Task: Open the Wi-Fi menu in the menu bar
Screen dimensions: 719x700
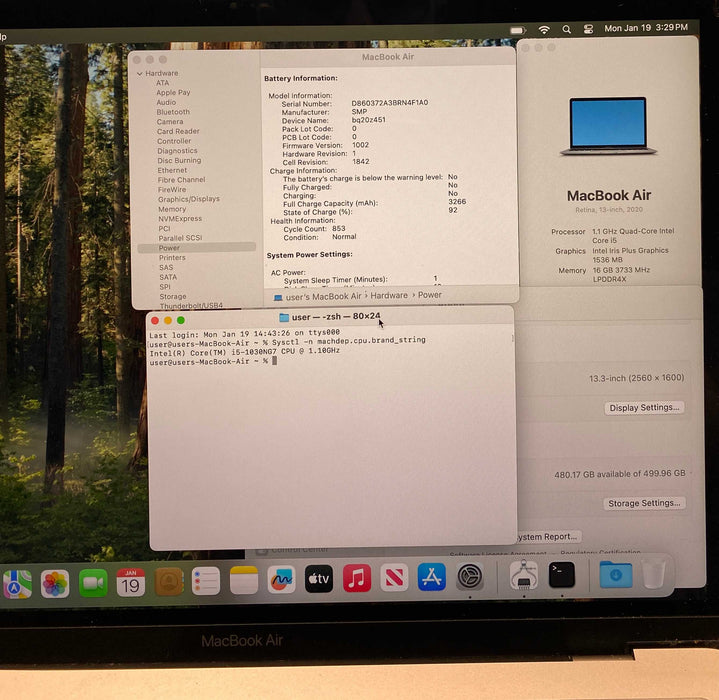Action: coord(544,30)
